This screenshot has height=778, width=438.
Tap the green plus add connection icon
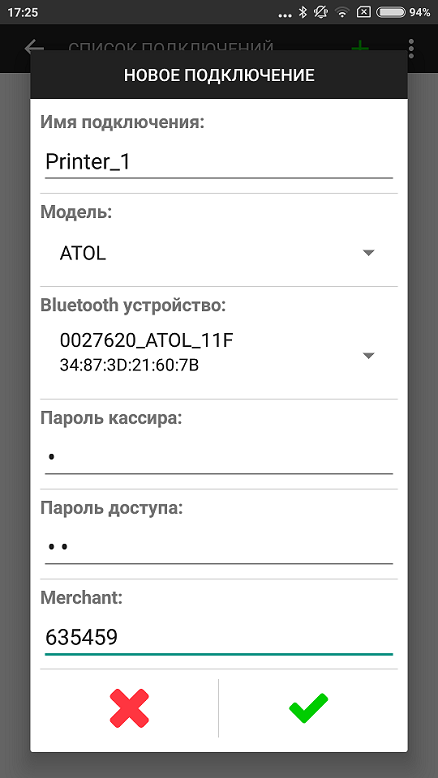(360, 47)
